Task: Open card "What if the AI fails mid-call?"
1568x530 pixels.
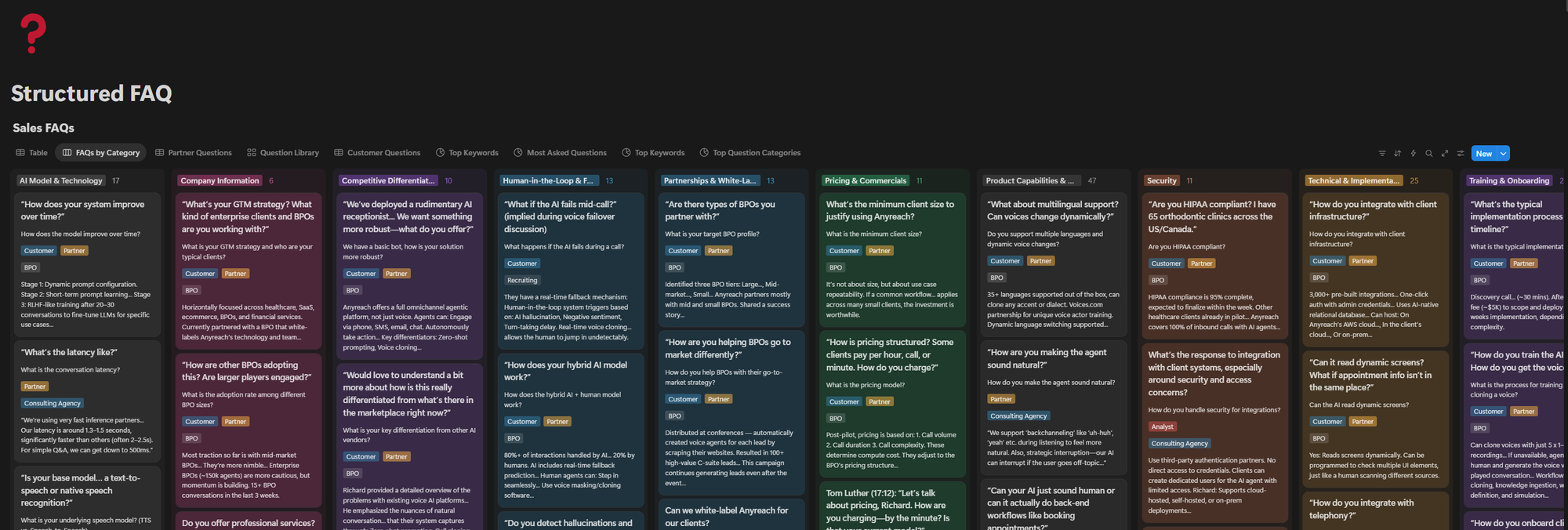Action: (x=570, y=270)
